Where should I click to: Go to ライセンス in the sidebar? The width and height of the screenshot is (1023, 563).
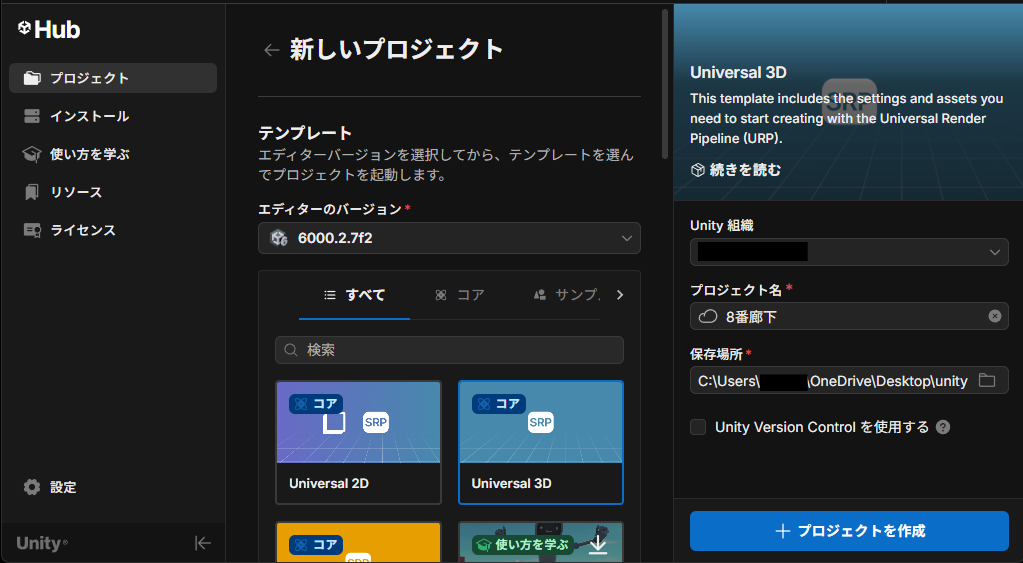click(x=83, y=230)
